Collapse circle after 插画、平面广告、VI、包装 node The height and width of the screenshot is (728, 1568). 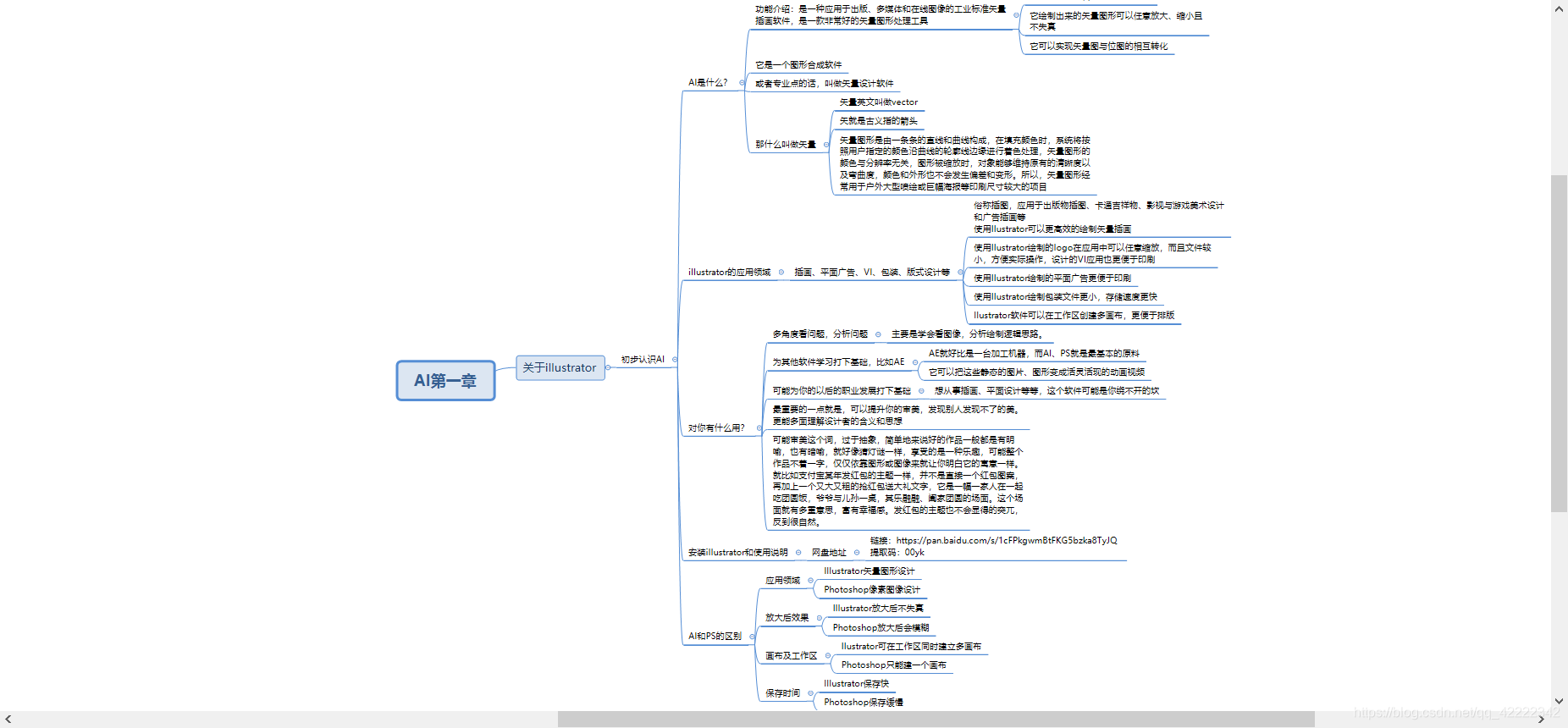pyautogui.click(x=960, y=273)
